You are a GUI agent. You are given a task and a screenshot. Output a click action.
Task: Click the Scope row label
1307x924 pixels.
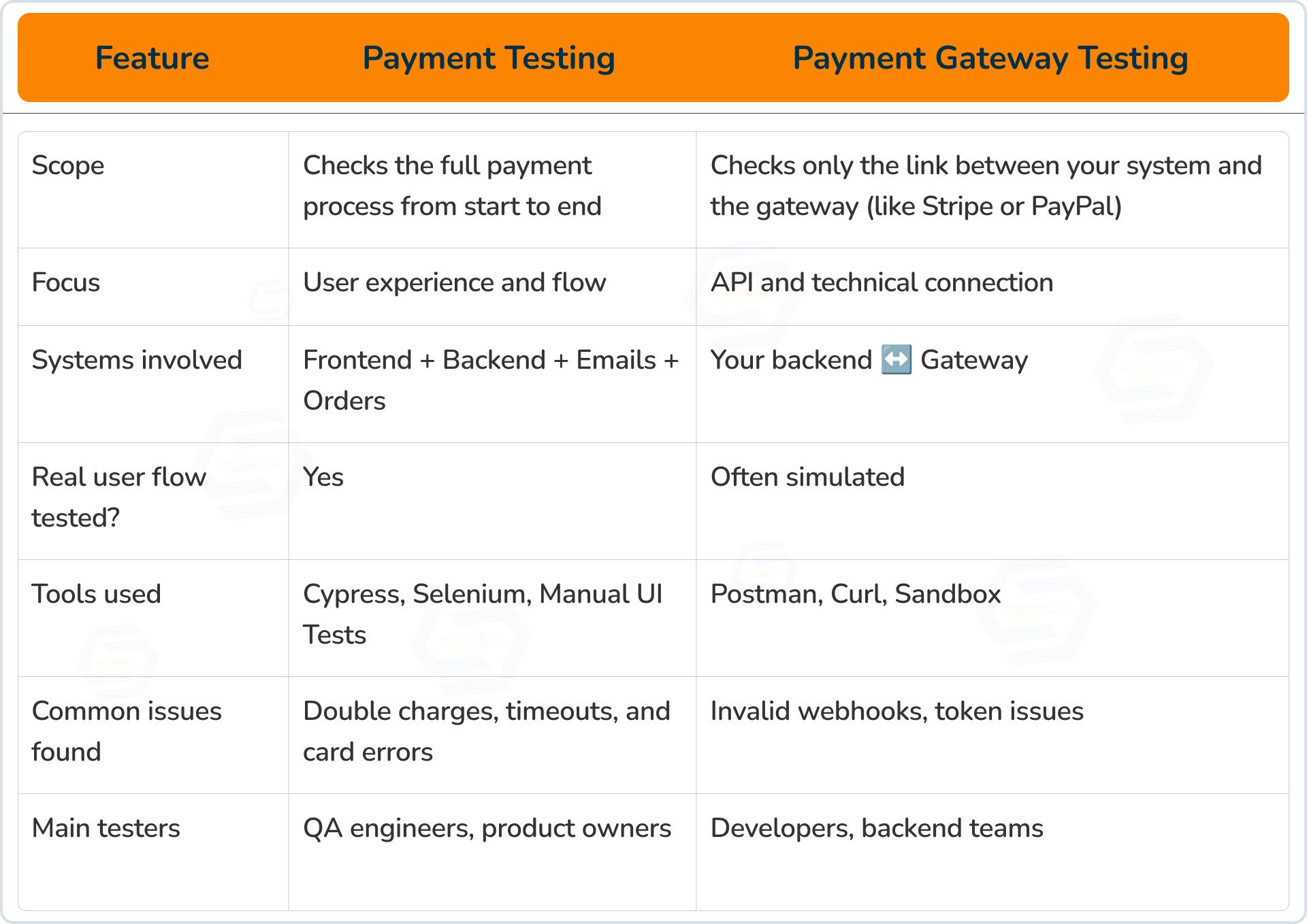click(68, 166)
